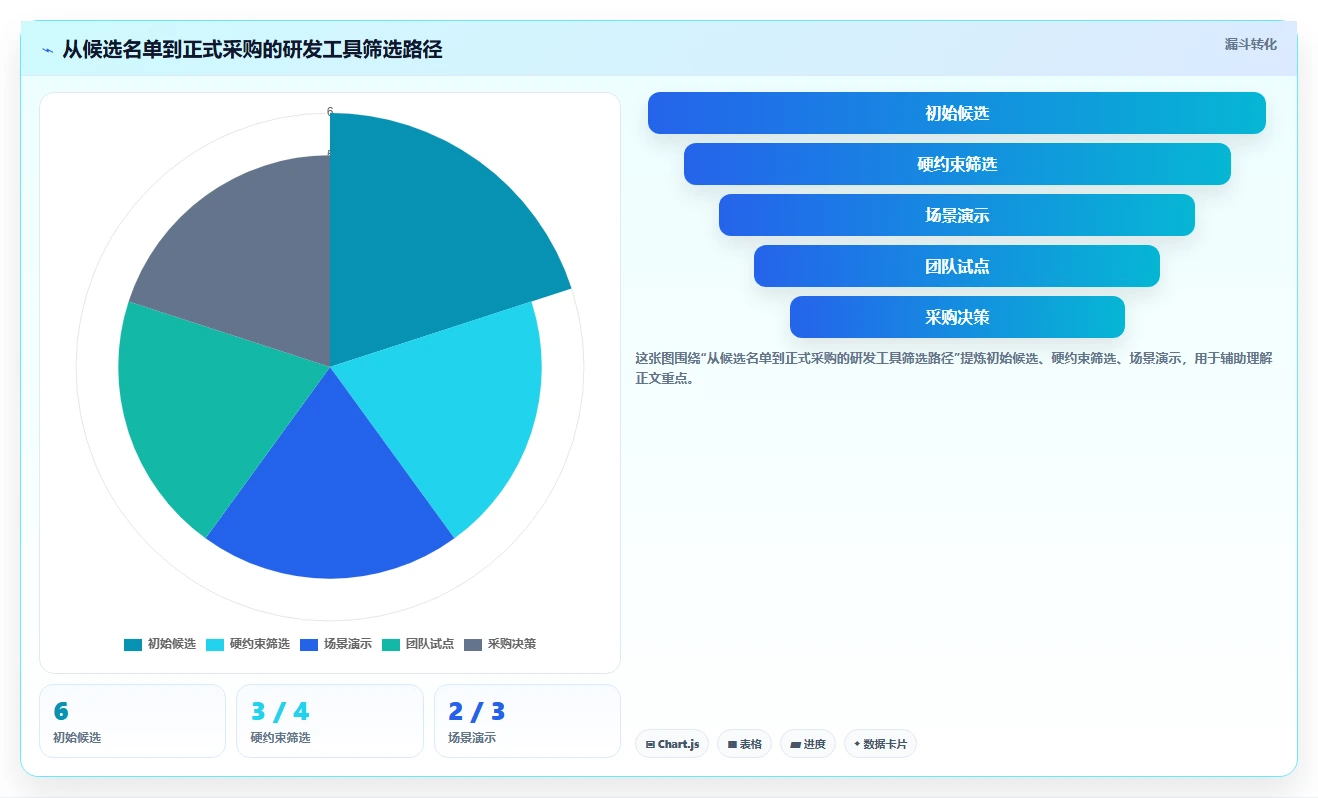Toggle the 硬约束筛选 legend color box
Screen dimensions: 1318x798
pos(215,644)
